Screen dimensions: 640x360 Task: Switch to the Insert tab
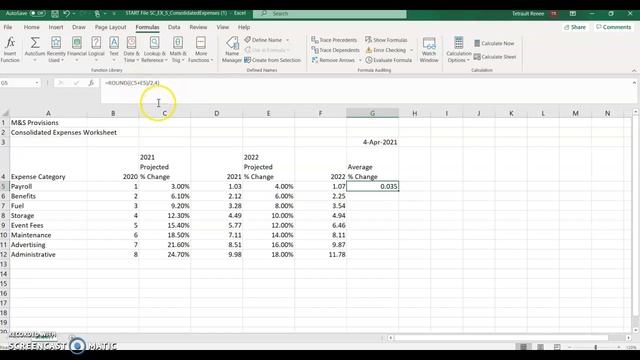click(x=56, y=27)
